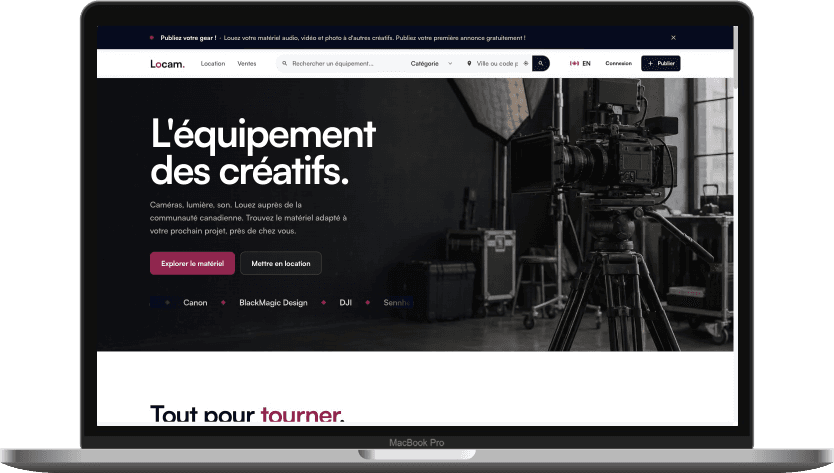Viewport: 834px width, 473px height.
Task: Focus the Rechercher un équipement field
Action: tap(340, 63)
